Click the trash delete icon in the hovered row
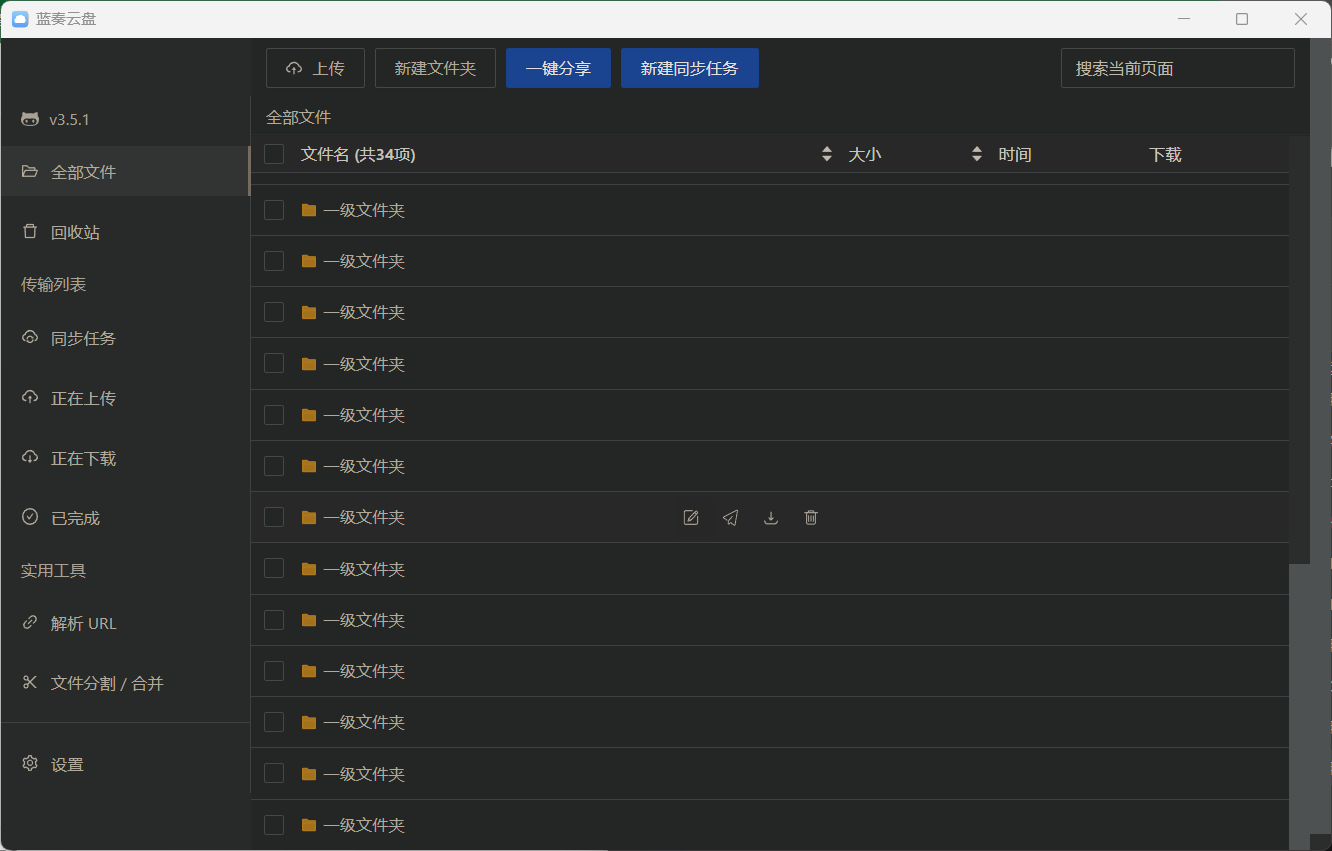Viewport: 1332px width, 851px height. pos(811,517)
